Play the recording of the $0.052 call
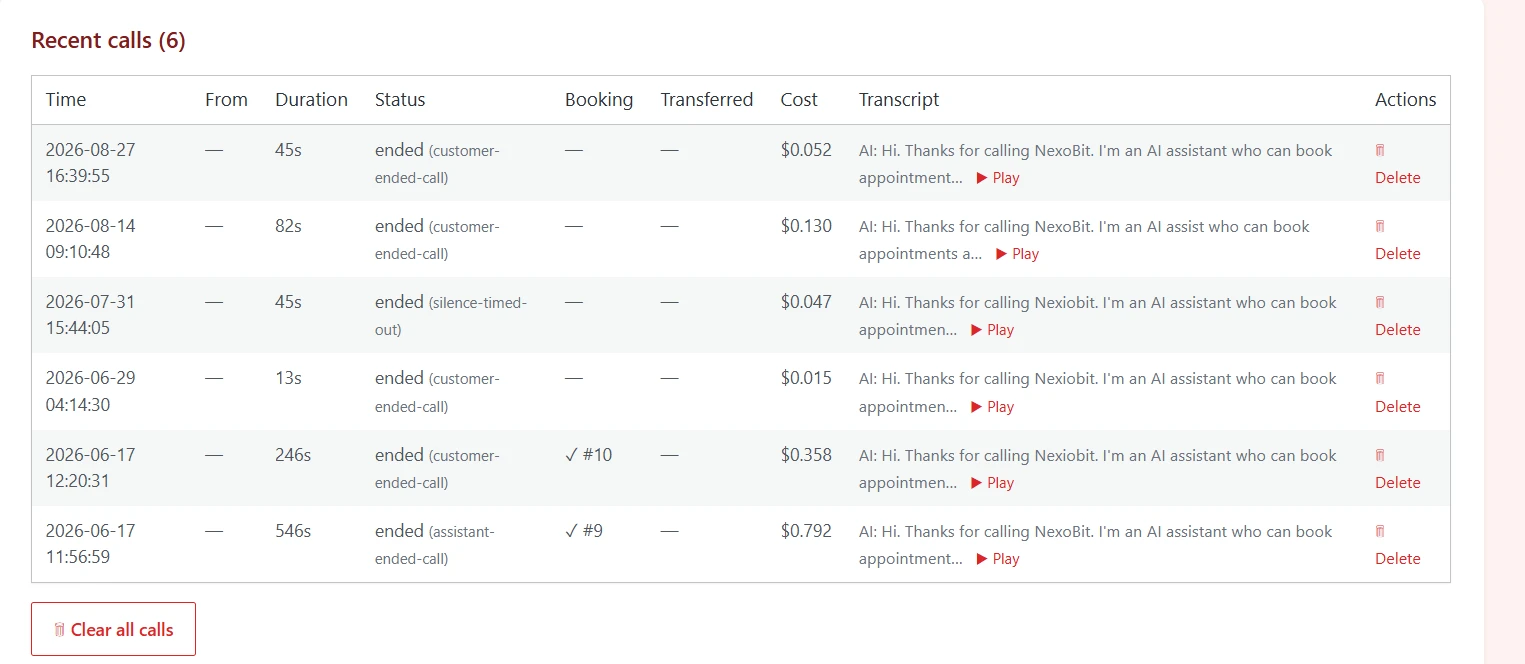 point(998,178)
